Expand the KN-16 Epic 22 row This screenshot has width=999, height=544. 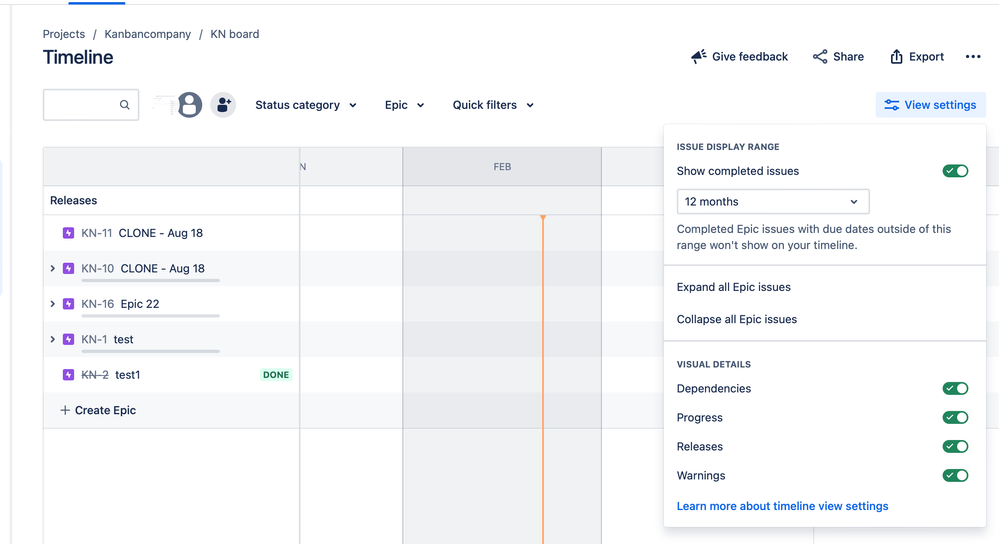tap(53, 304)
